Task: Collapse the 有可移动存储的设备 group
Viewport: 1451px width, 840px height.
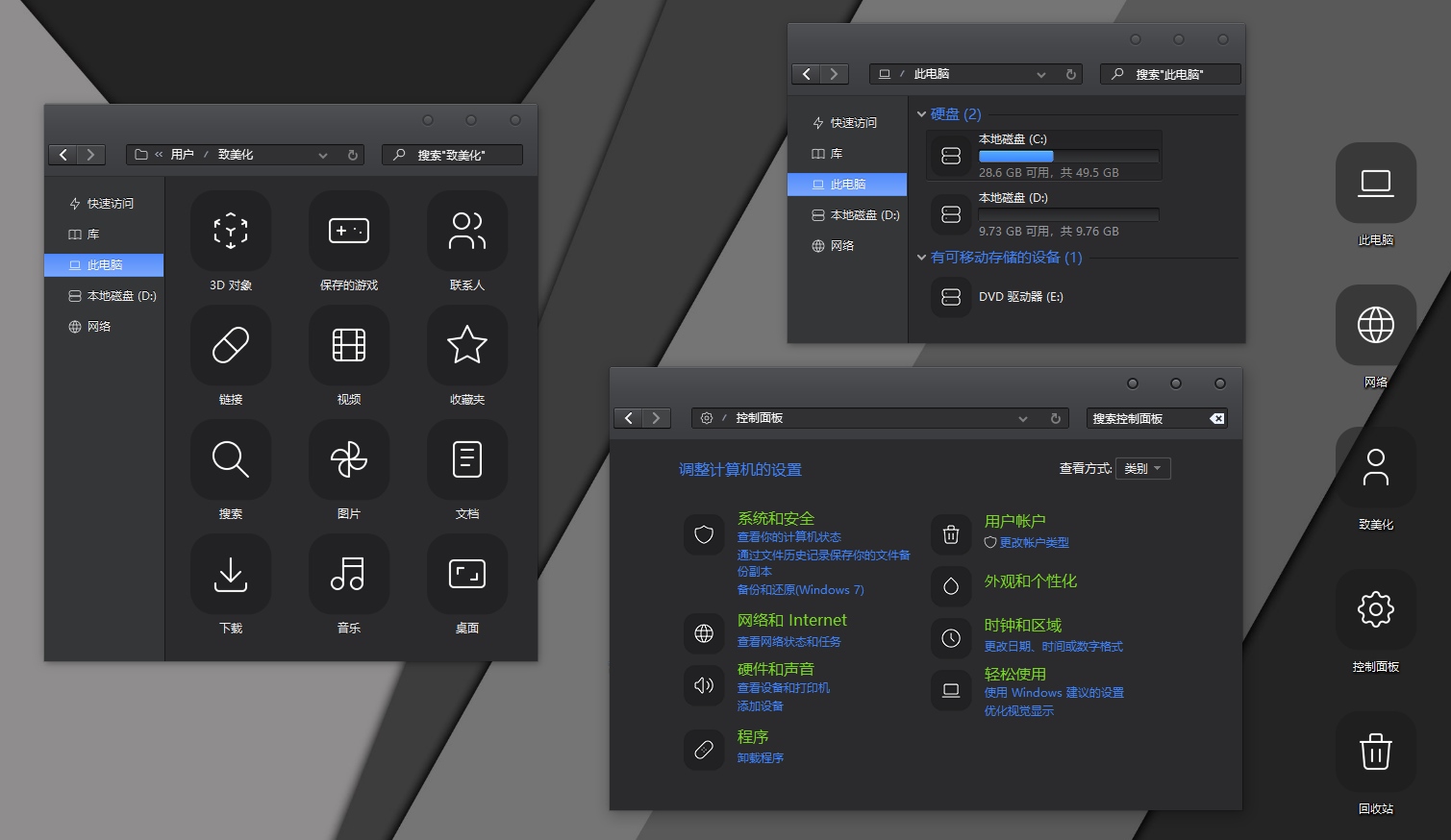Action: point(921,258)
